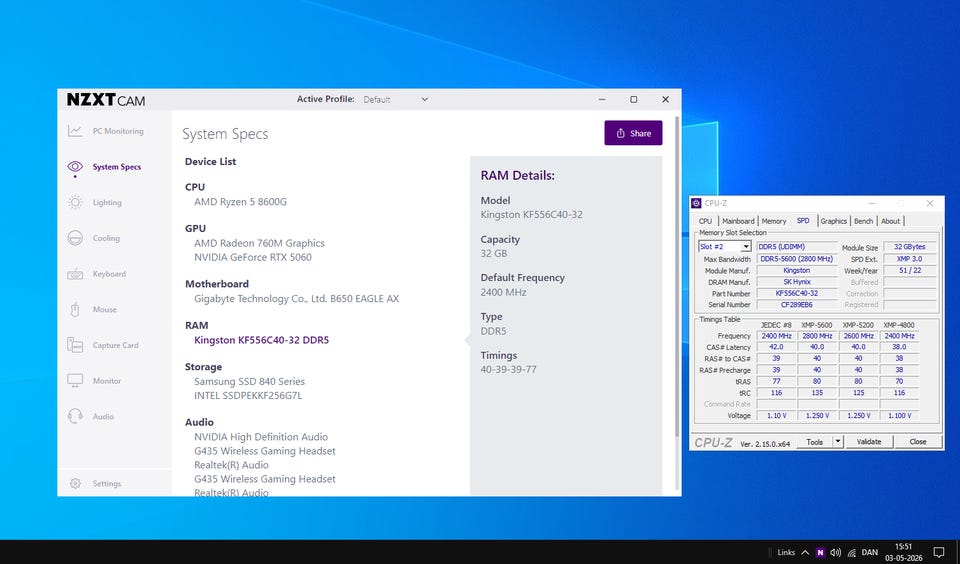The width and height of the screenshot is (960, 564).
Task: Click the Serial Number field CF289EB6
Action: 797,304
